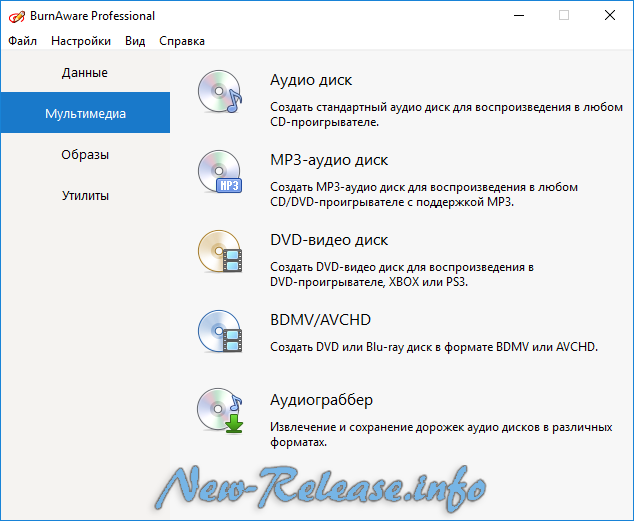634x521 pixels.
Task: Open the Файл menu
Action: [23, 41]
